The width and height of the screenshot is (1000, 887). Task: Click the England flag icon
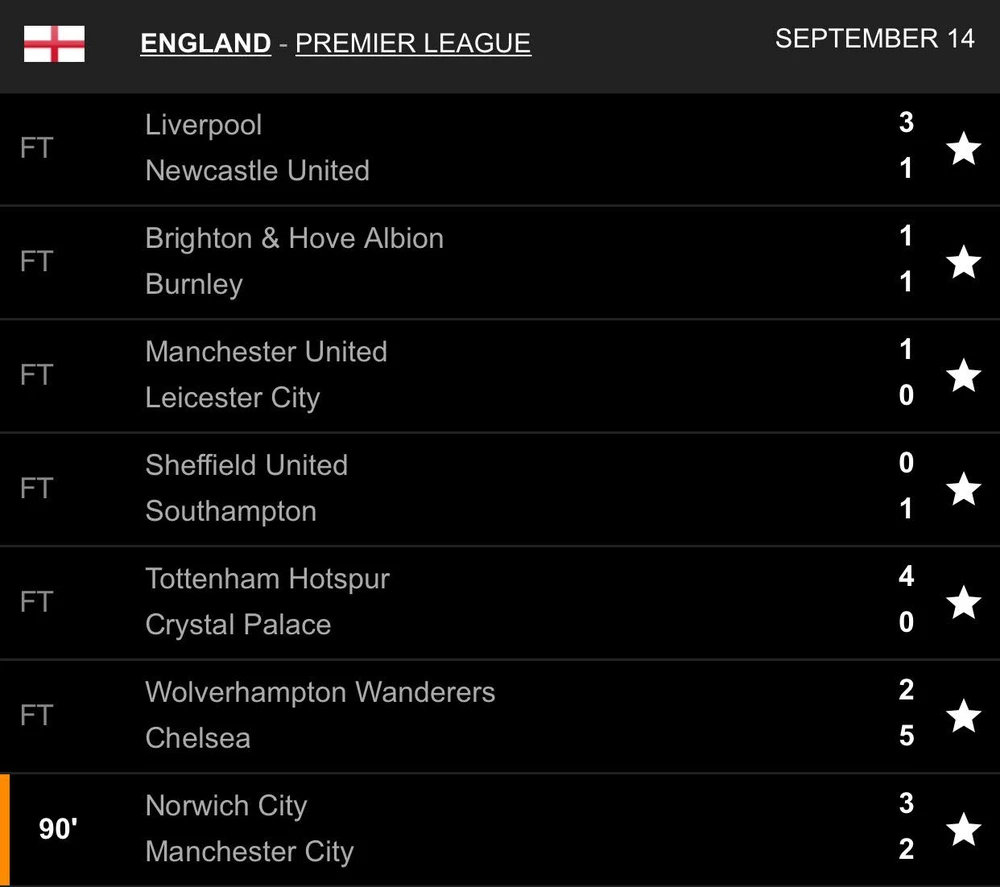pos(54,44)
